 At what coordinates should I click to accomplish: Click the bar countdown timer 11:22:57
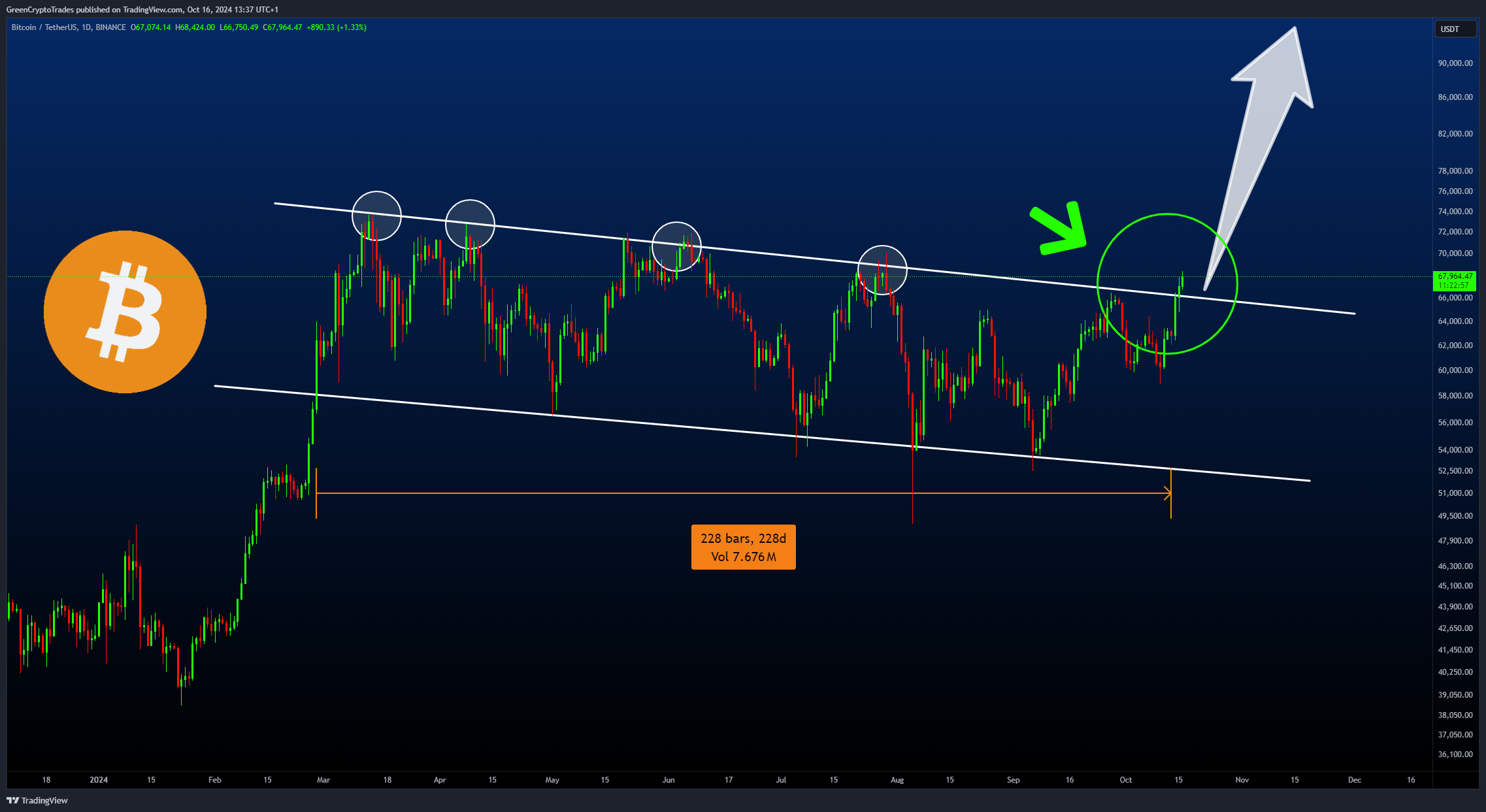1453,285
